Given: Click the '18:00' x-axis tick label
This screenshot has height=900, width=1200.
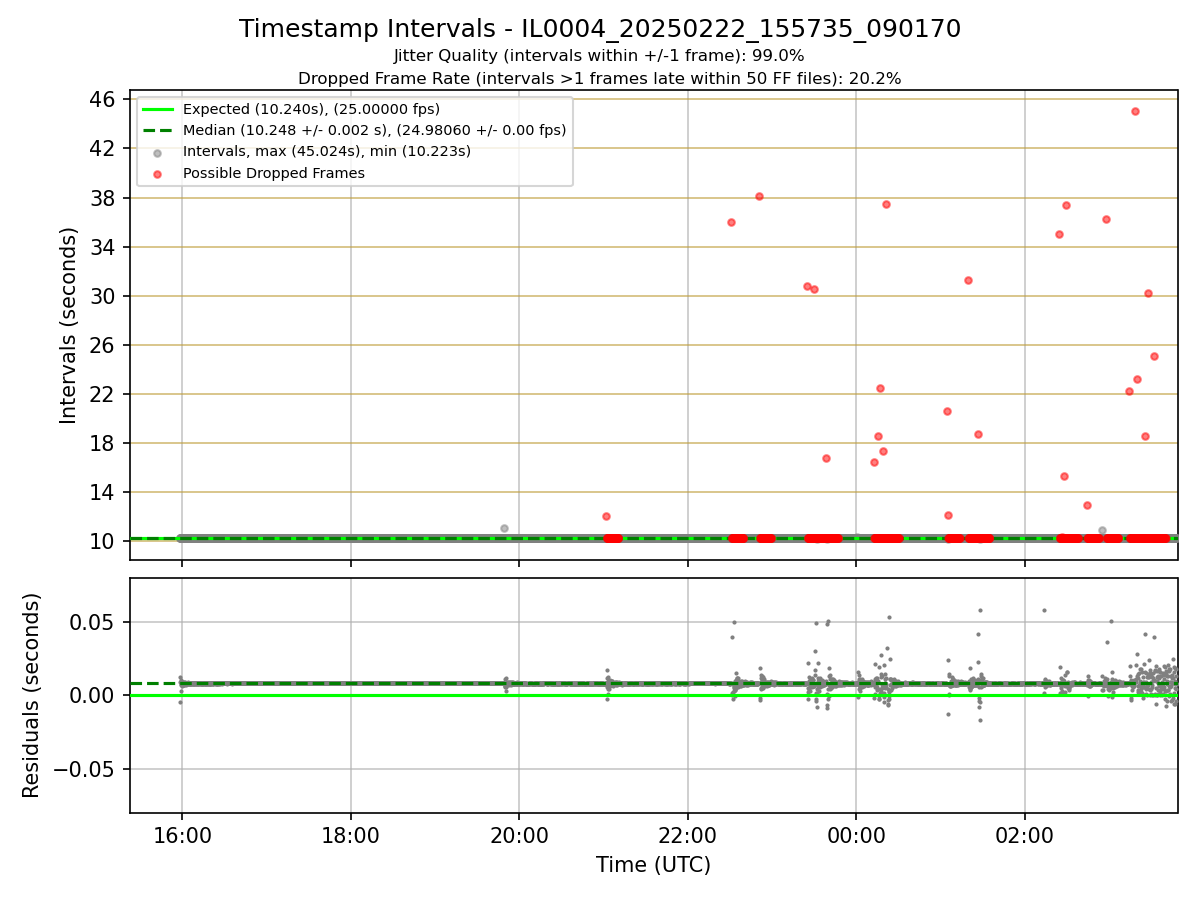Looking at the screenshot, I should click(350, 836).
